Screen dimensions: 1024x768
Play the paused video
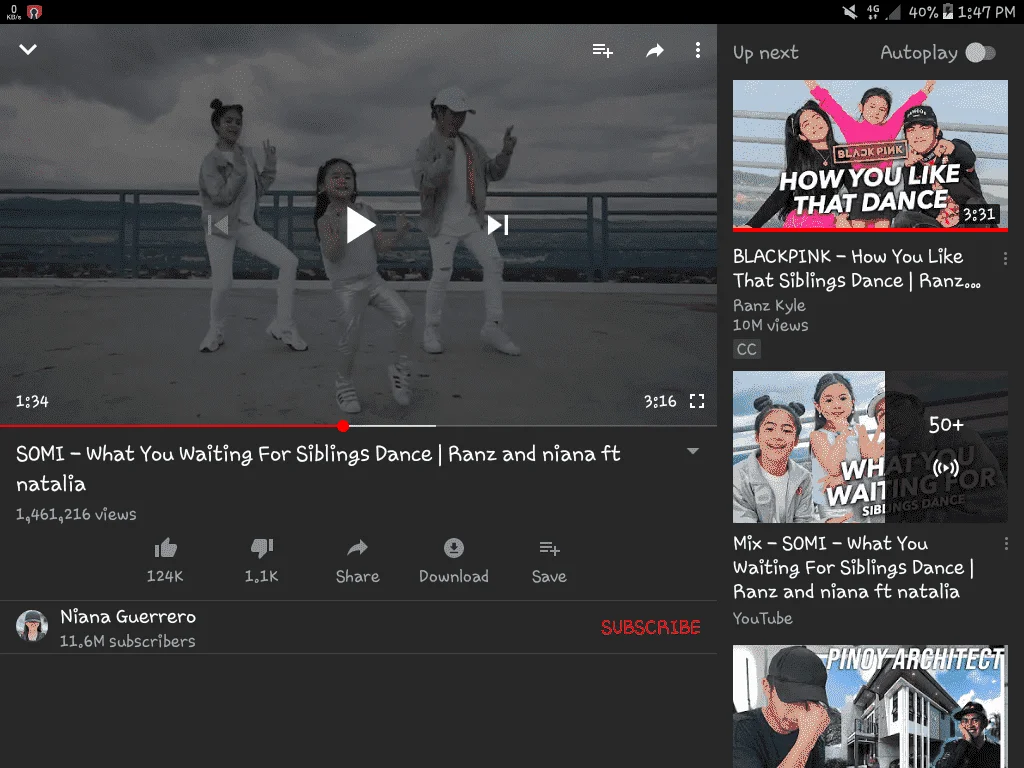(x=360, y=225)
